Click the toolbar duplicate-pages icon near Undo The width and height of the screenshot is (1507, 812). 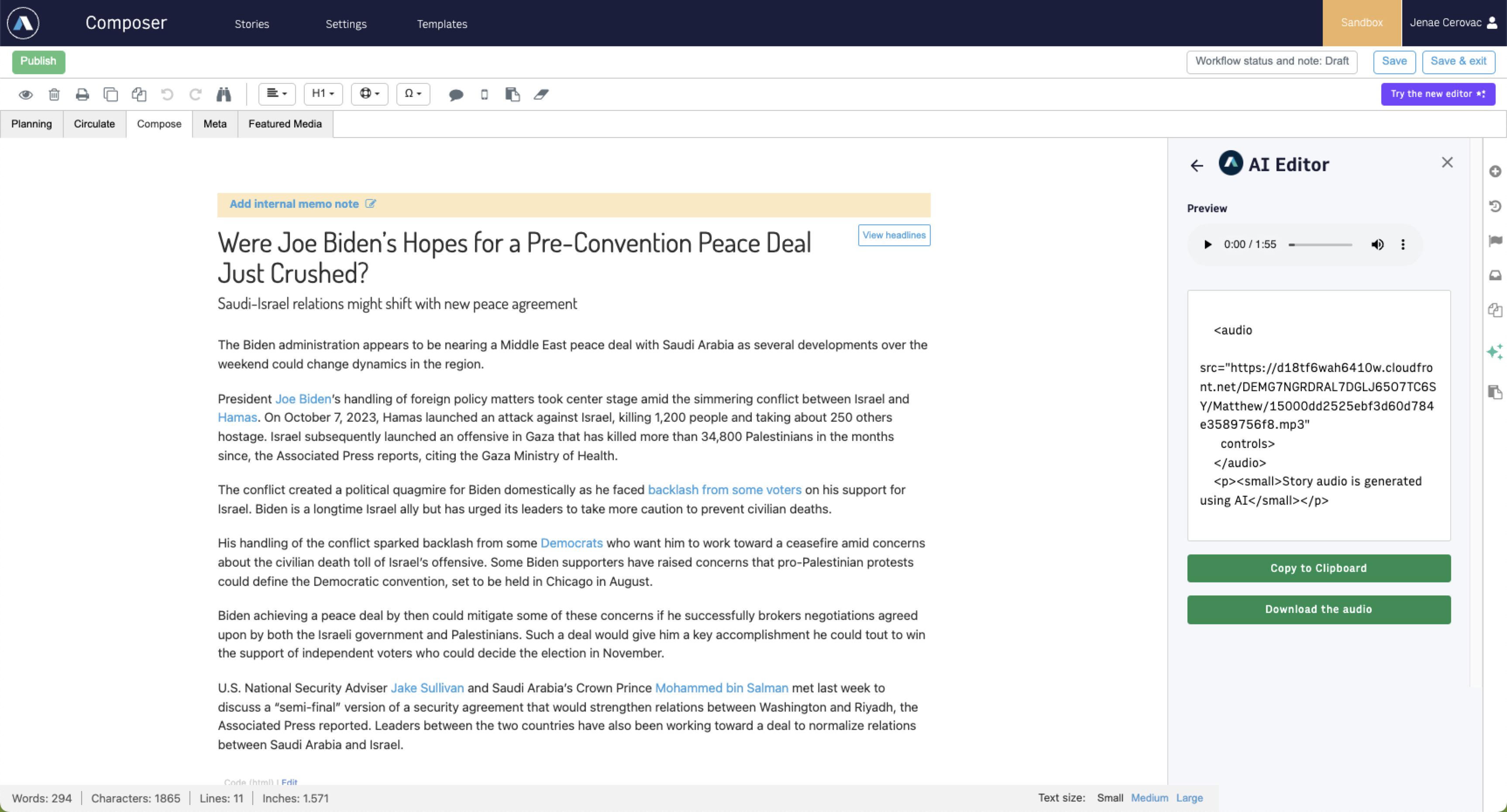pos(139,94)
